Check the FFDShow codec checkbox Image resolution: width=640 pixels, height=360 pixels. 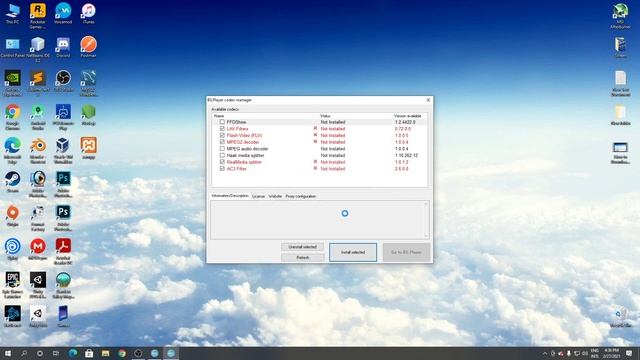(x=222, y=122)
